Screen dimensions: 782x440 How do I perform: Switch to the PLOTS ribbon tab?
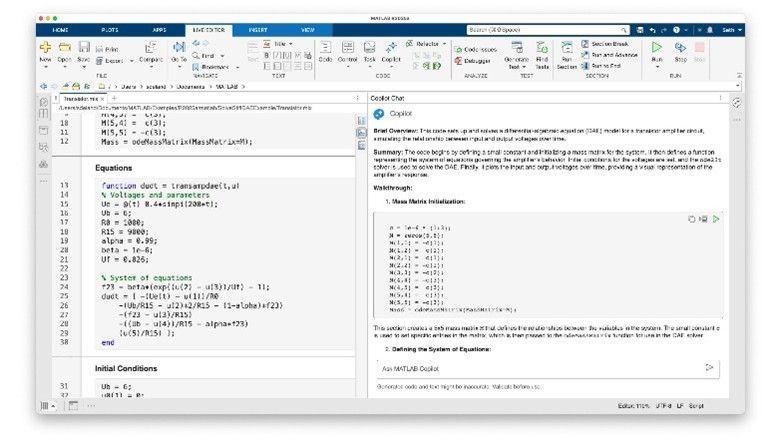[x=110, y=30]
